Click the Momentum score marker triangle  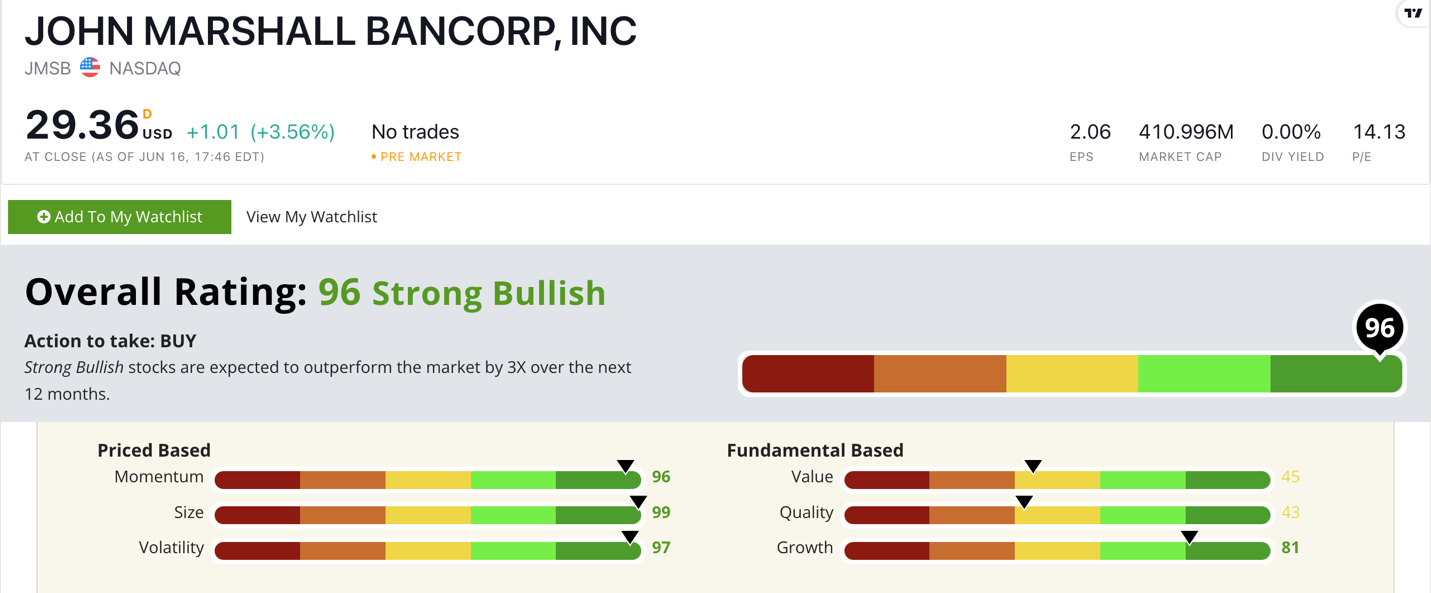[x=625, y=466]
